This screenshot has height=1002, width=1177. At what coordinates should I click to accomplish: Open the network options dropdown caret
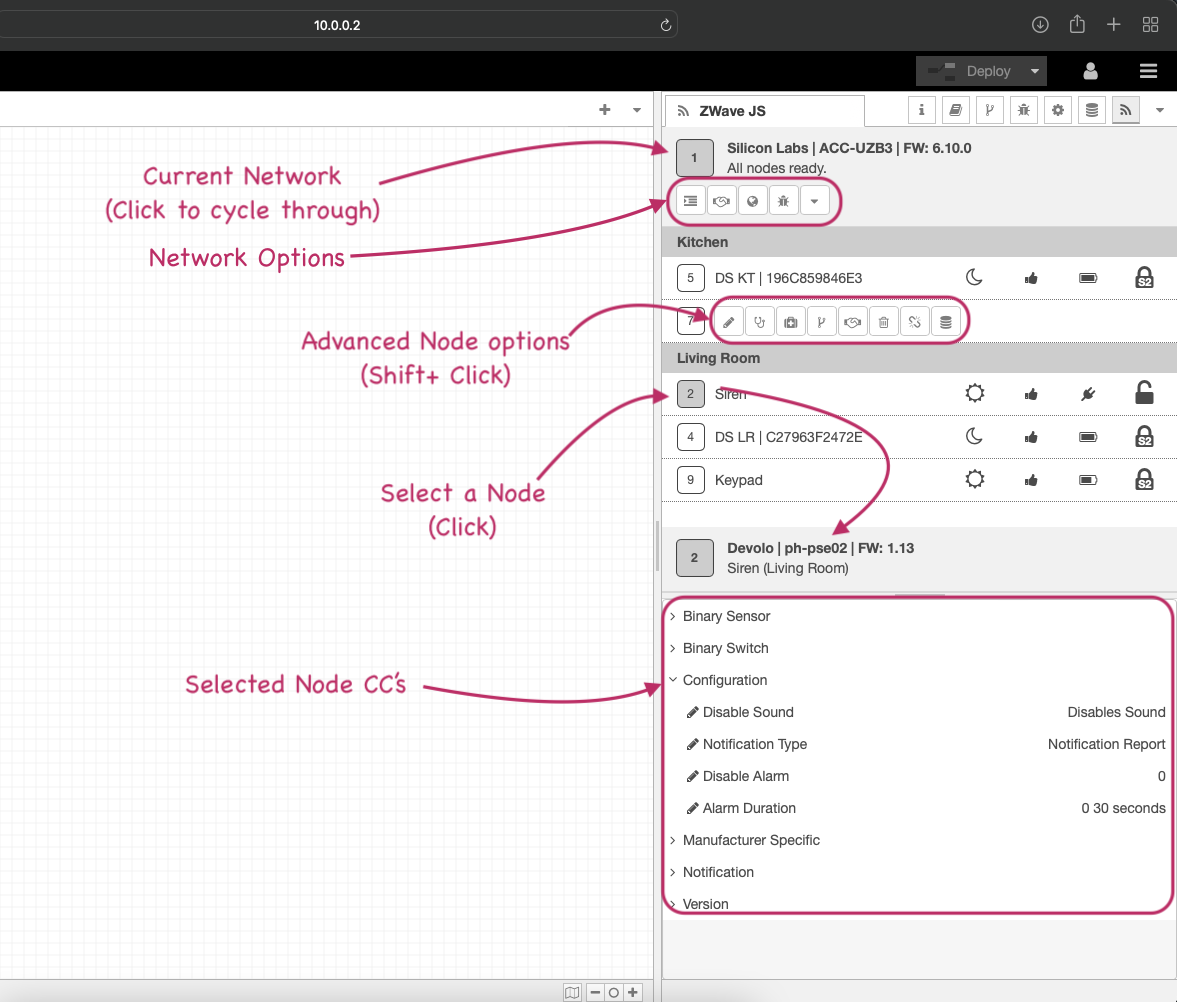coord(814,201)
